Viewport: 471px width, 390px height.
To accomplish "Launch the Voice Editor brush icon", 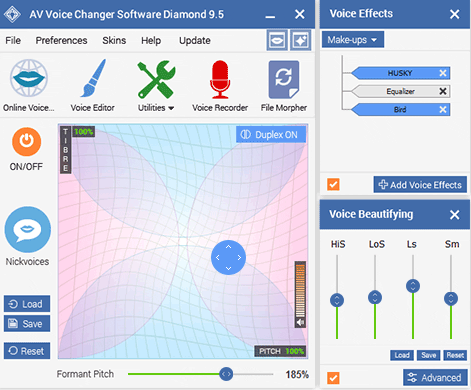I will tap(93, 79).
